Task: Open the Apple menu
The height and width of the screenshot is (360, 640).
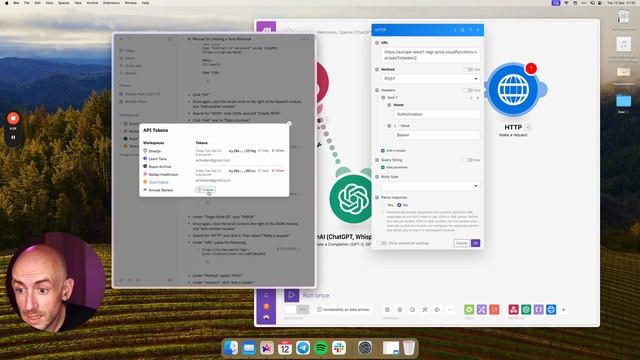Action: tap(7, 3)
